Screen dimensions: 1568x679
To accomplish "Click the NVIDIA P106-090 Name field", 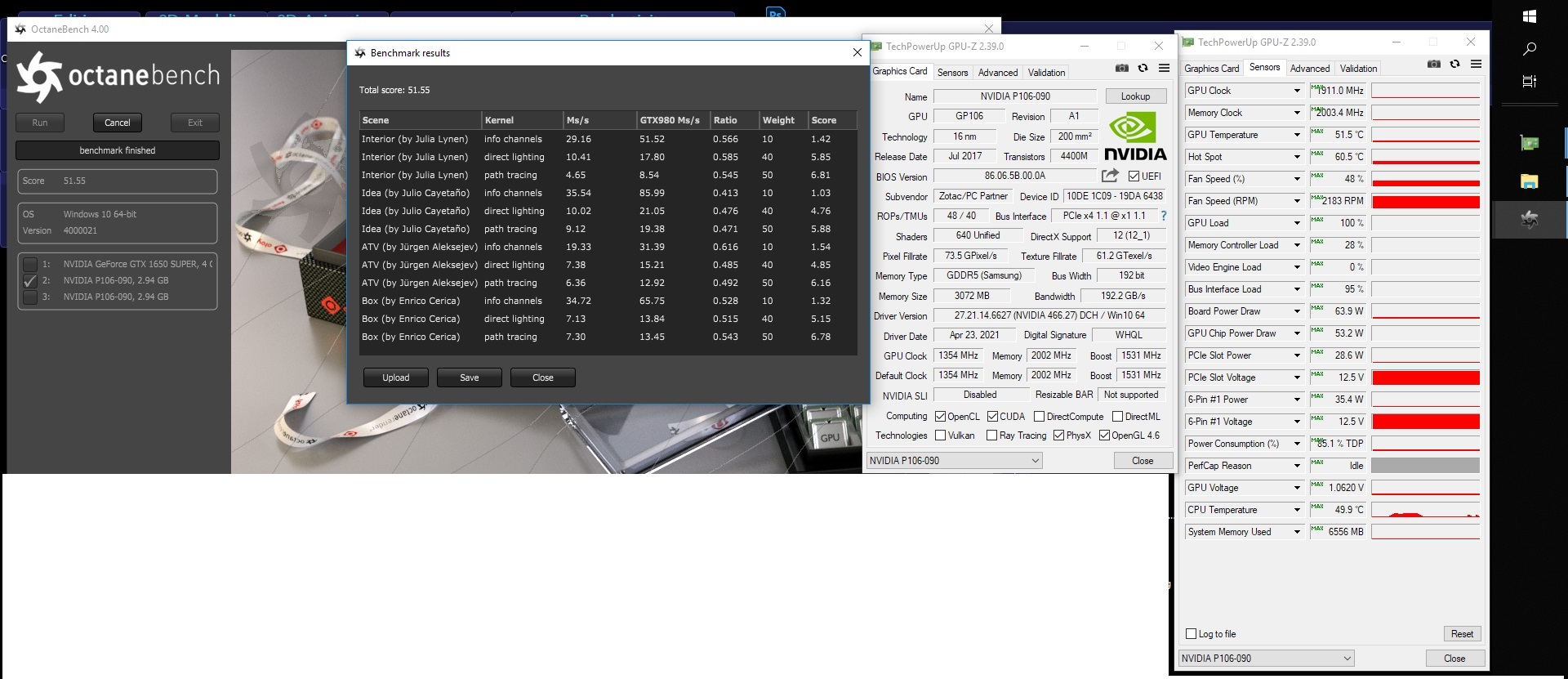I will coord(1015,96).
